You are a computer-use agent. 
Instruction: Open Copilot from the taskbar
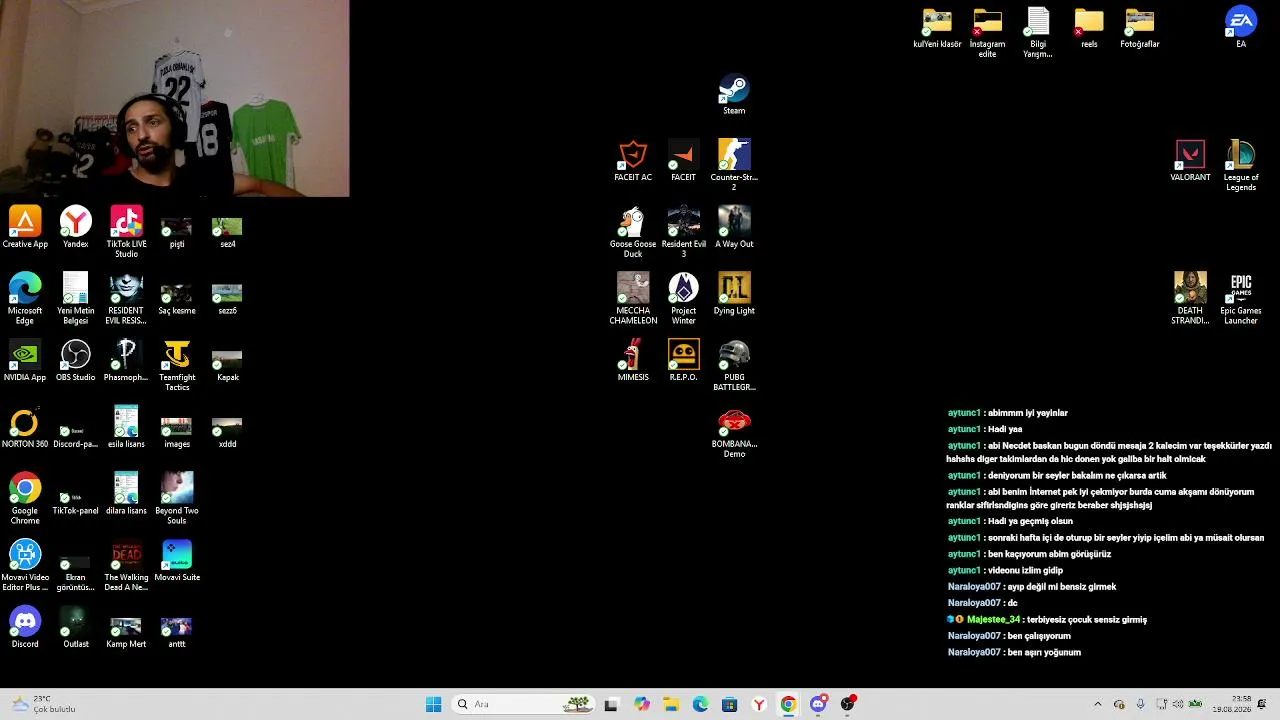click(x=642, y=704)
